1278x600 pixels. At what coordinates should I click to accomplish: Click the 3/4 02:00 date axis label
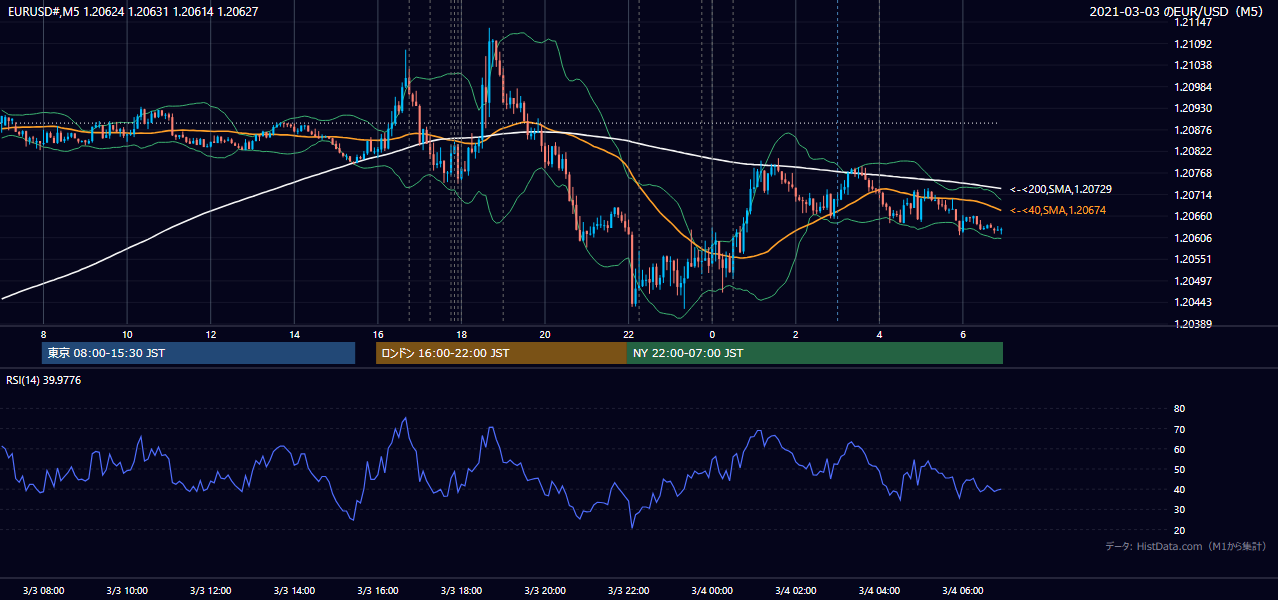[796, 590]
